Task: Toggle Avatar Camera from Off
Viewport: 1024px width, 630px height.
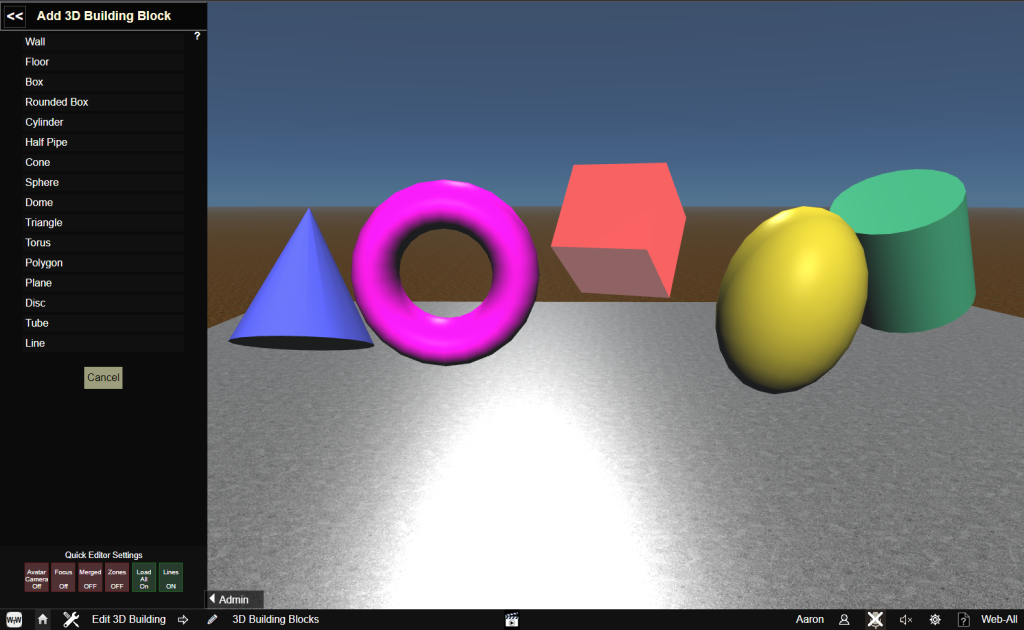Action: point(37,577)
